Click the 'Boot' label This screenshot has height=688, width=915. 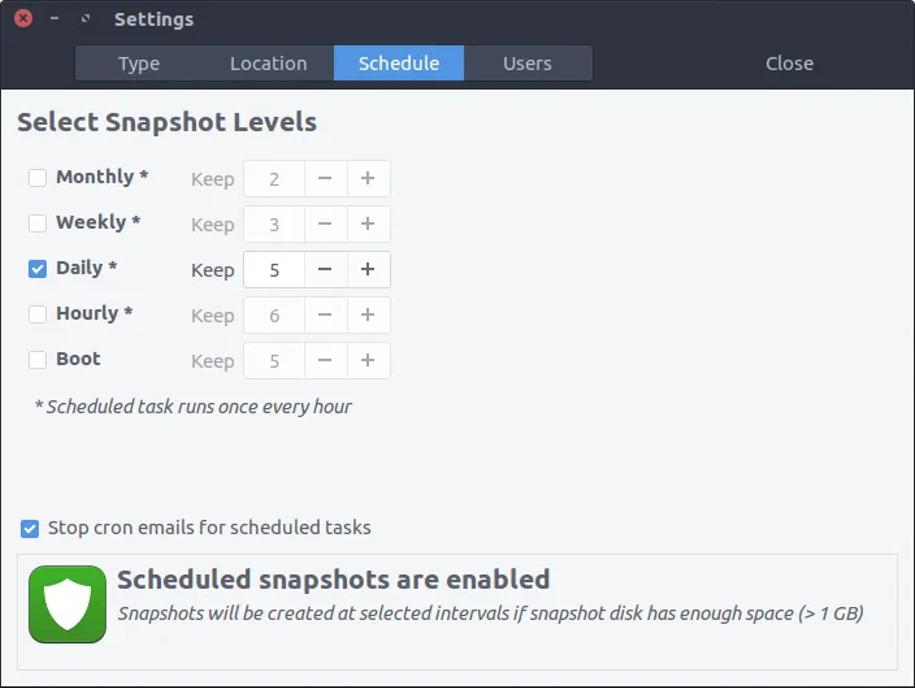pyautogui.click(x=78, y=358)
